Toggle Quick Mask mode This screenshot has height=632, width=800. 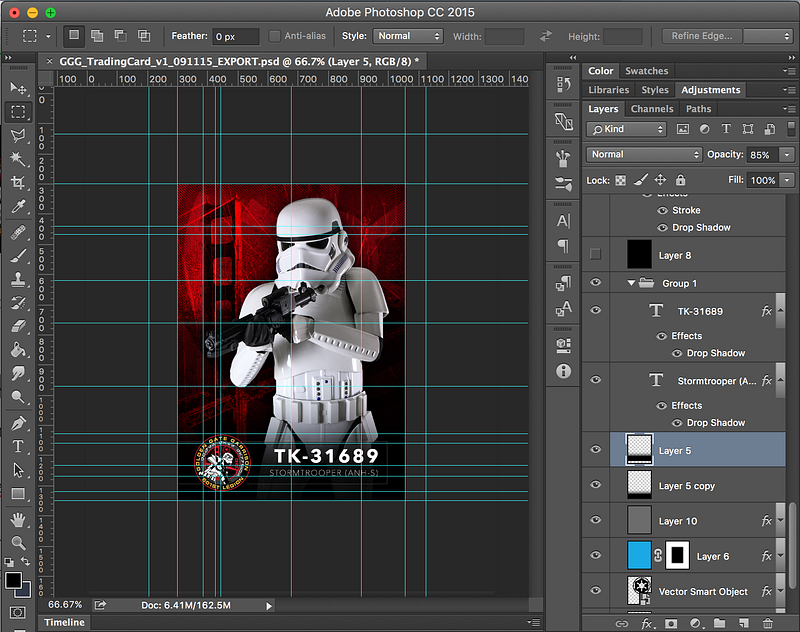[x=17, y=612]
